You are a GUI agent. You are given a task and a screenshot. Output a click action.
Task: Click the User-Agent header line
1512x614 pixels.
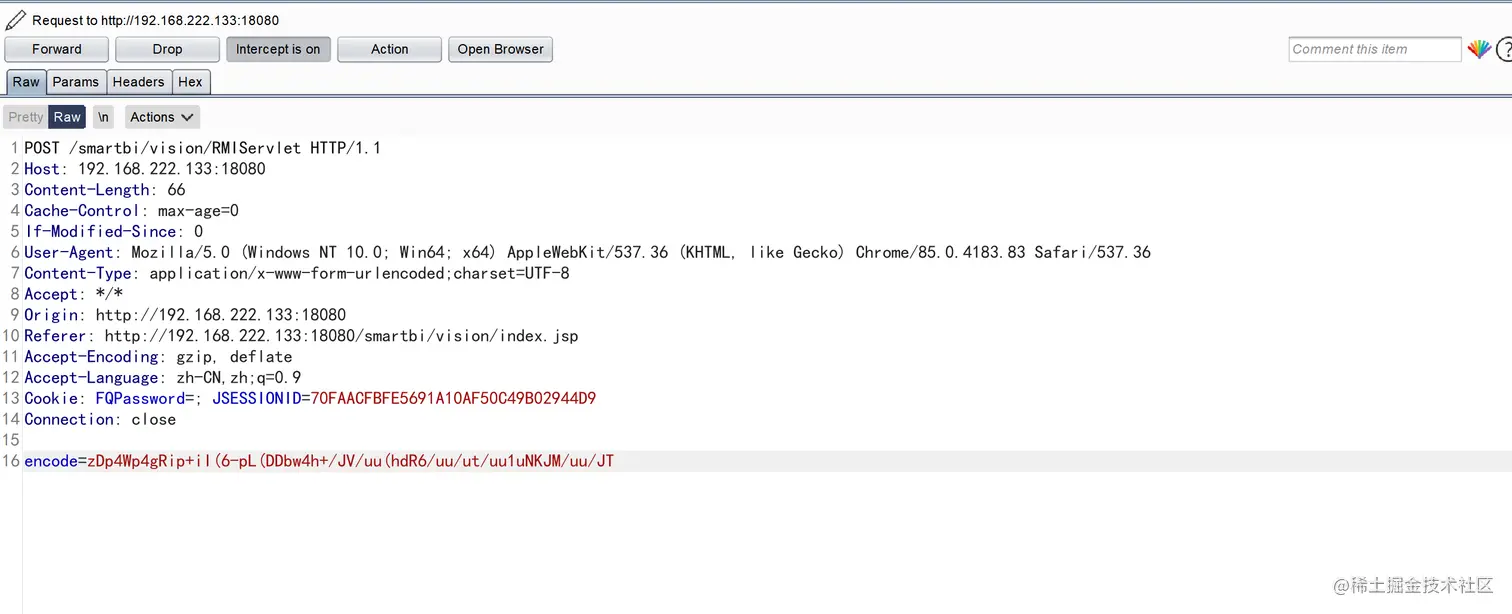pos(588,252)
